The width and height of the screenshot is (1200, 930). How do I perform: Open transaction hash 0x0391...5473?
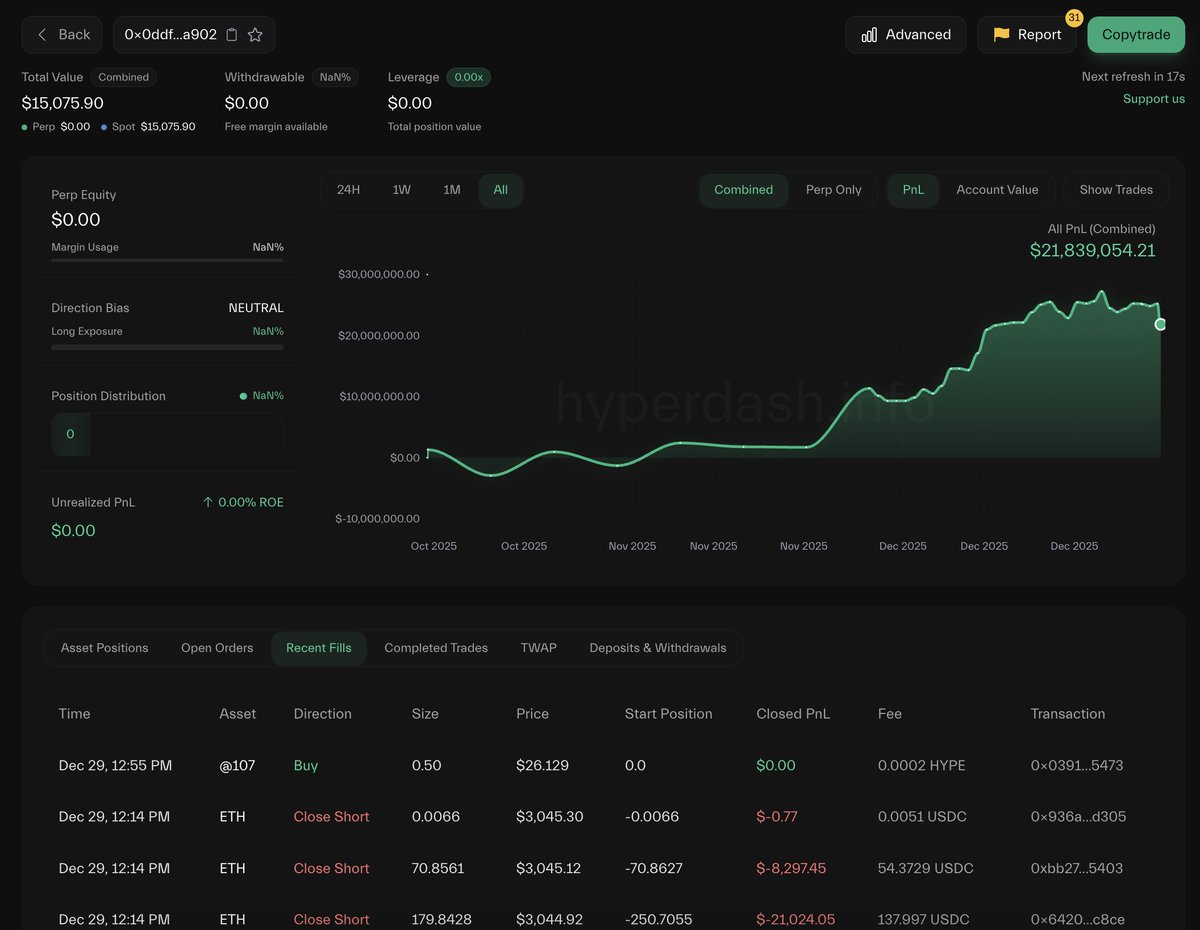coord(1076,766)
